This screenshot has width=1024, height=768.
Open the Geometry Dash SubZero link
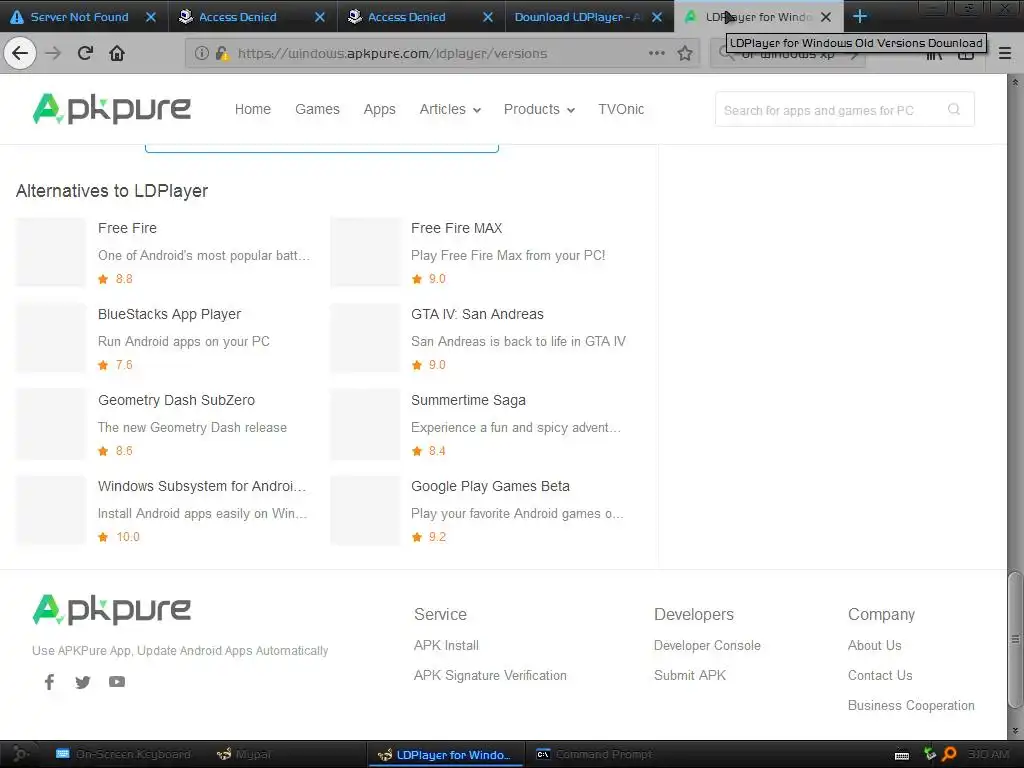pos(176,400)
